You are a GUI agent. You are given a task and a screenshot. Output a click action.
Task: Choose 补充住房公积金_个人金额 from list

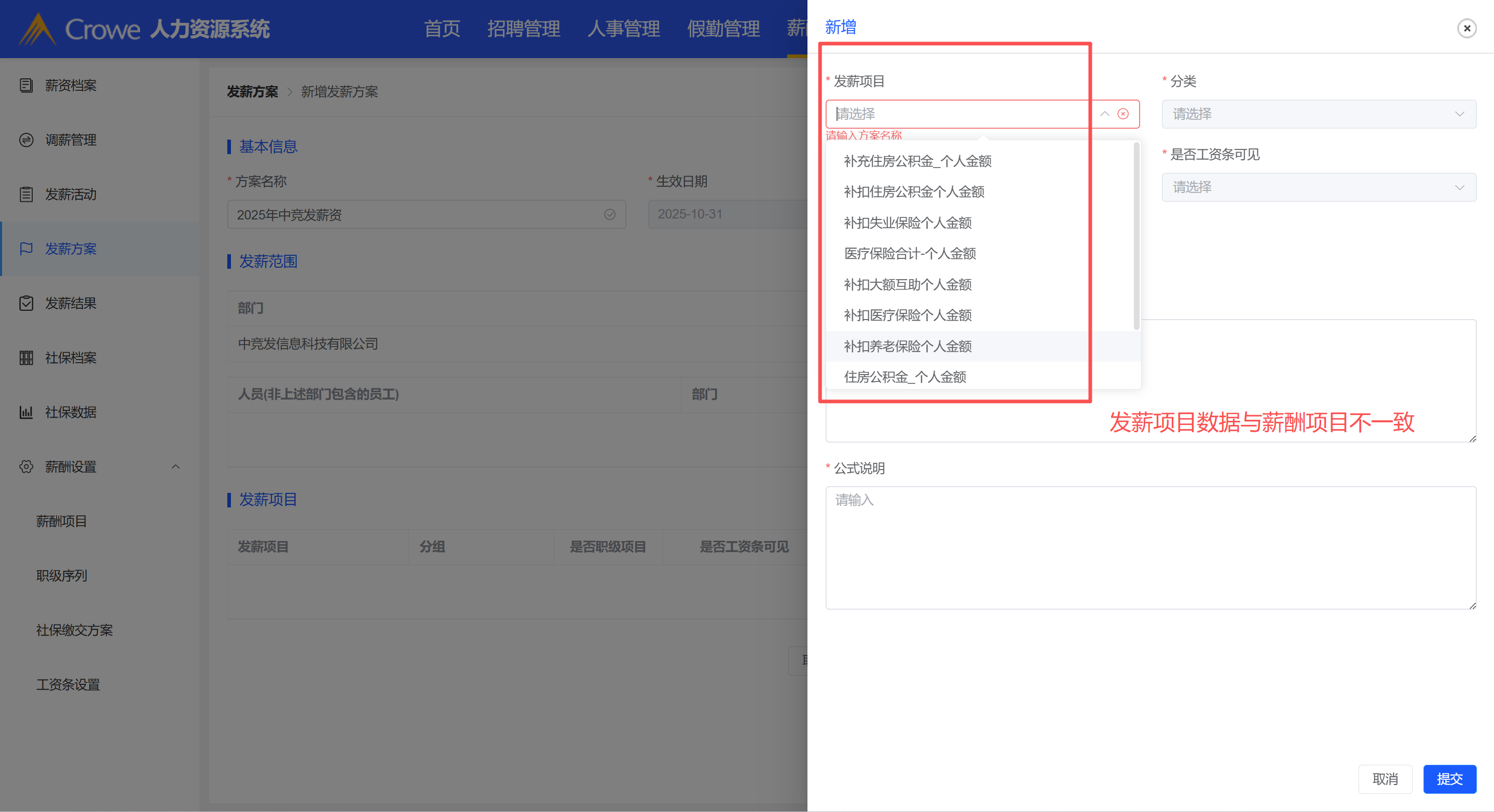click(917, 161)
